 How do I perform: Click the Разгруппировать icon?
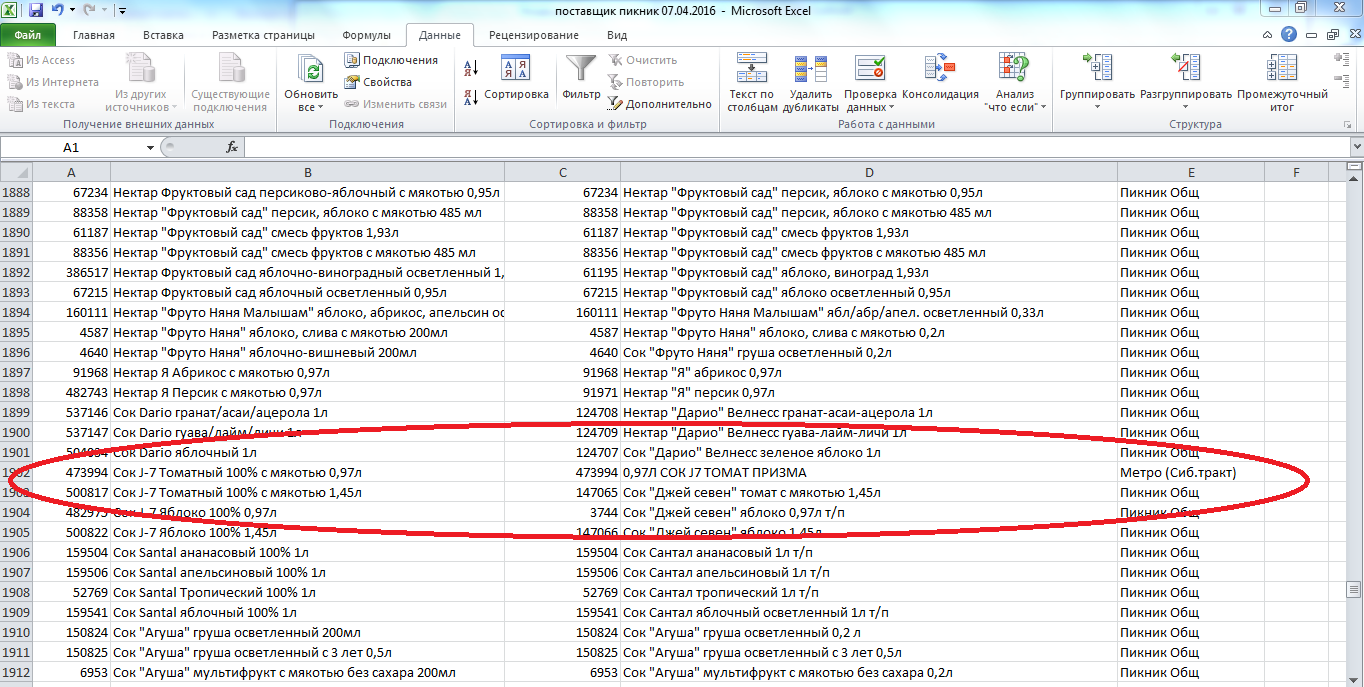[x=1186, y=69]
